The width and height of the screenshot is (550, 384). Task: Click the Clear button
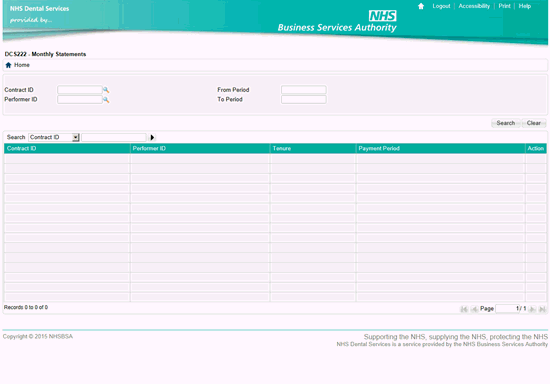(534, 123)
